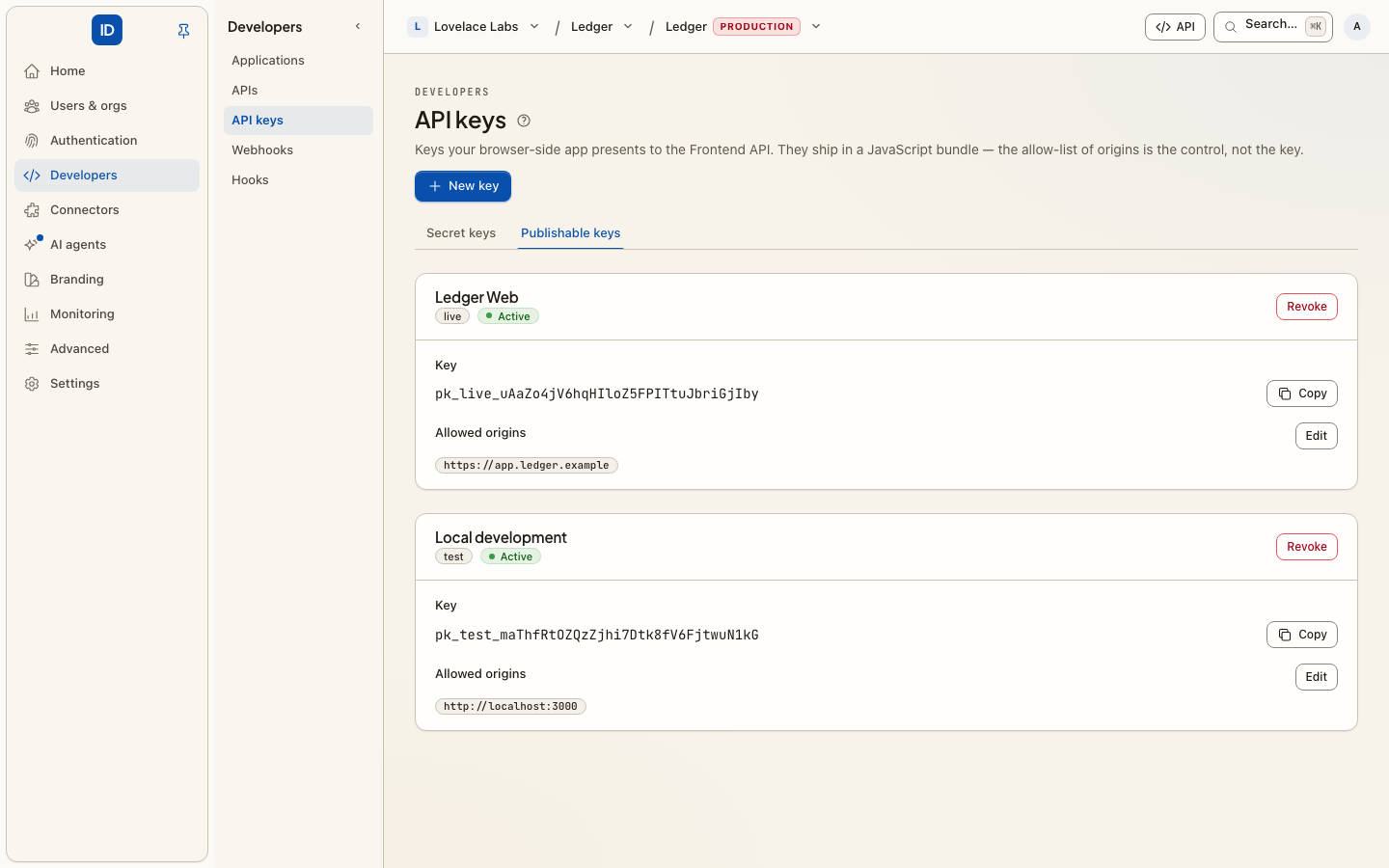The width and height of the screenshot is (1389, 868).
Task: Open the Authentication section
Action: point(107,141)
